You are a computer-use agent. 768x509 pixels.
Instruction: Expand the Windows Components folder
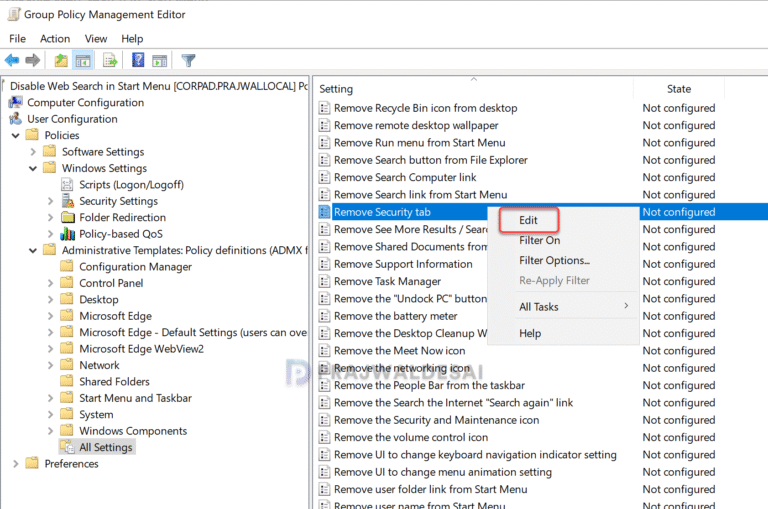point(50,431)
